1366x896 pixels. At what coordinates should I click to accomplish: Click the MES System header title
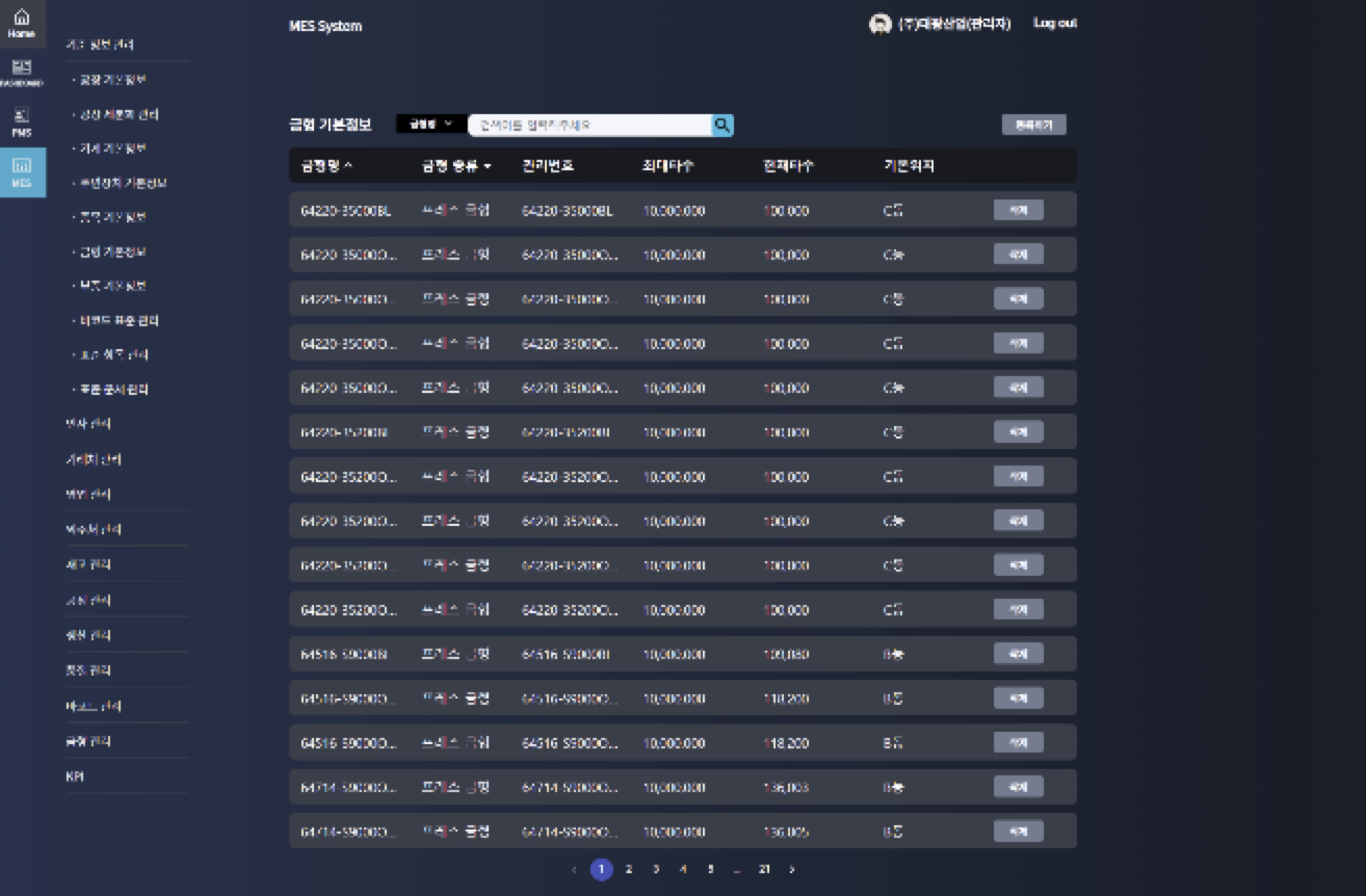tap(325, 26)
